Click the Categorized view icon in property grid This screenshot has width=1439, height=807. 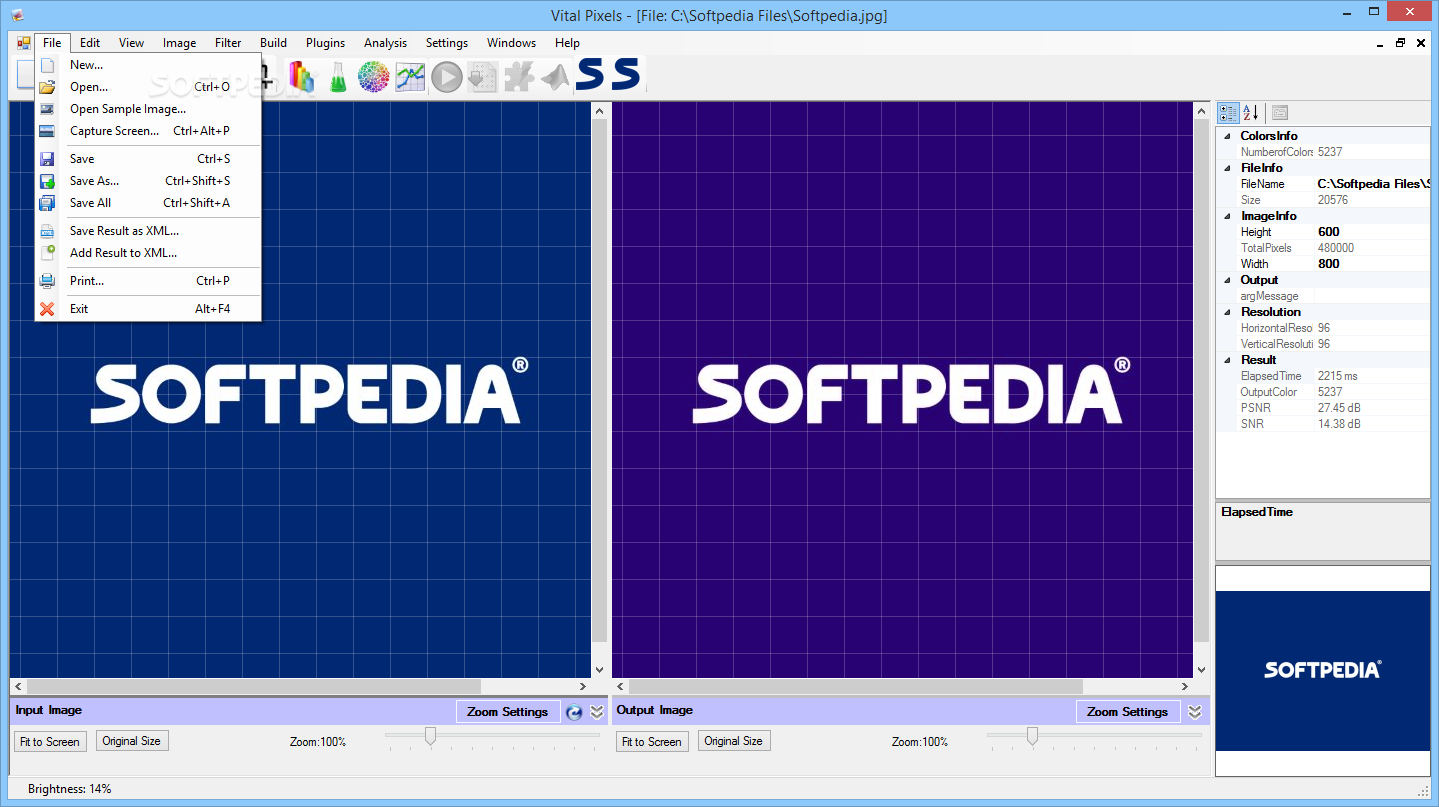pyautogui.click(x=1229, y=113)
